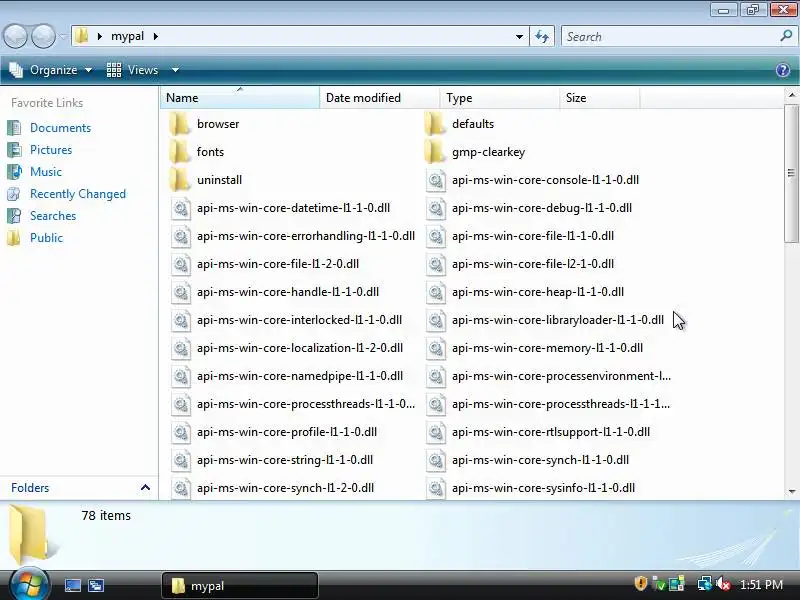Open the Music link
800x600 pixels.
click(x=46, y=171)
